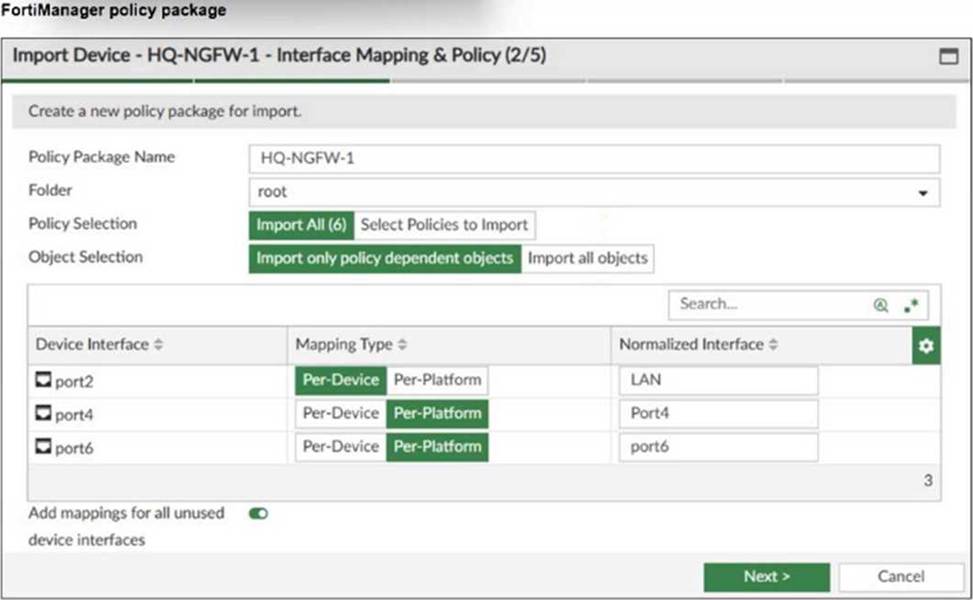Image resolution: width=973 pixels, height=600 pixels.
Task: Choose Import all objects option
Action: coord(587,258)
